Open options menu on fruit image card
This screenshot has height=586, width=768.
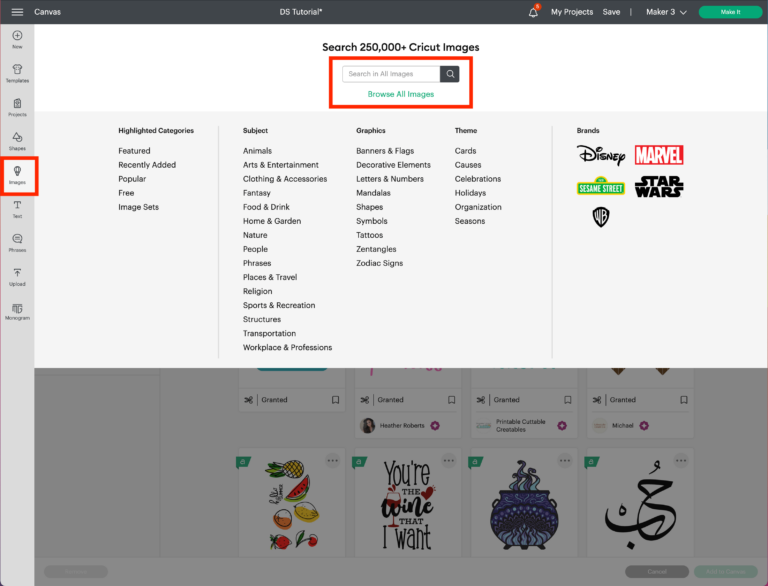[332, 461]
